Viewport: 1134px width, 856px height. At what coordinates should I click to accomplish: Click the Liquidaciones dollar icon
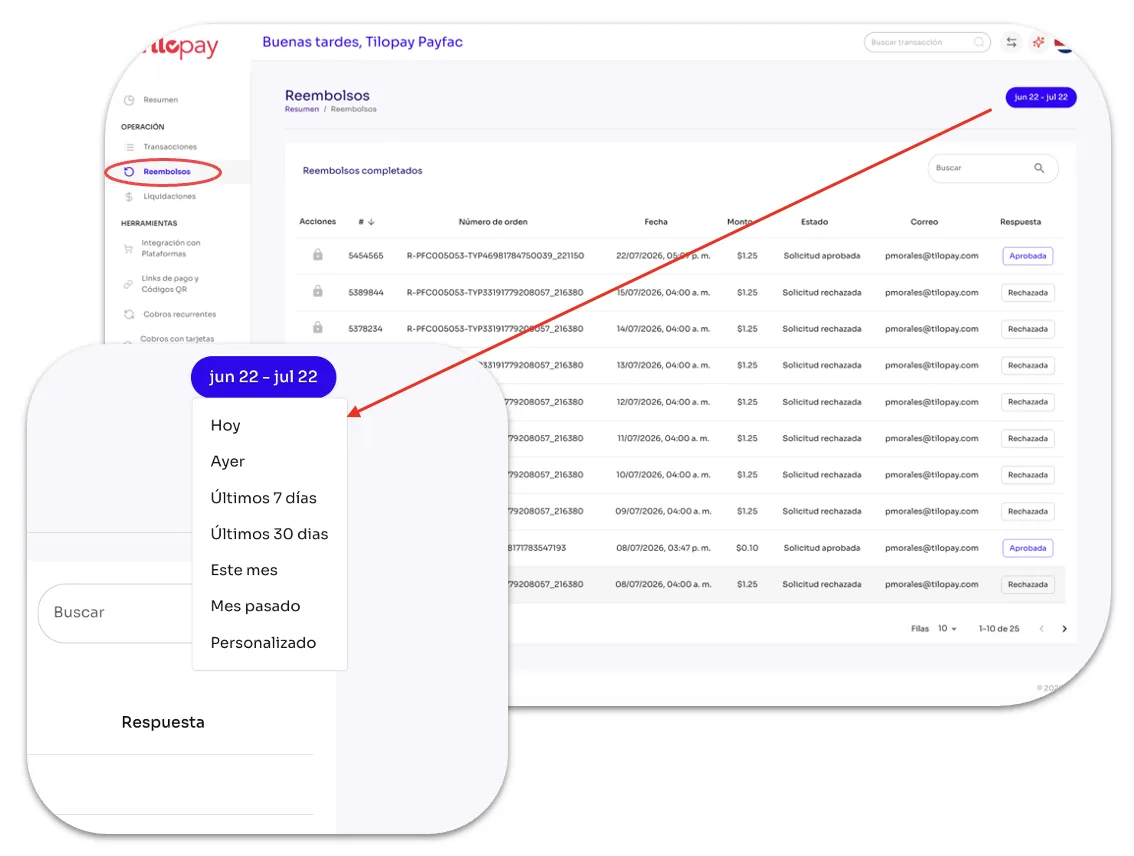129,196
